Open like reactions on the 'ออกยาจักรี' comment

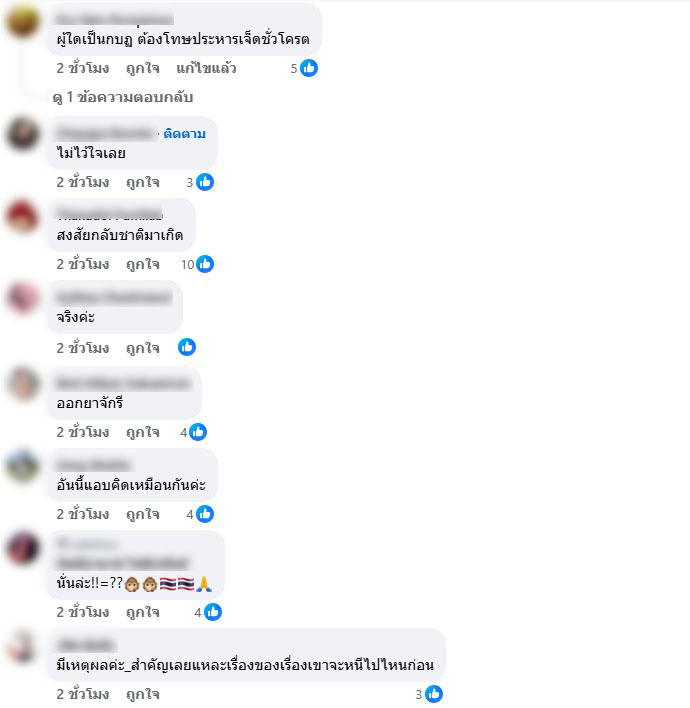tap(194, 432)
